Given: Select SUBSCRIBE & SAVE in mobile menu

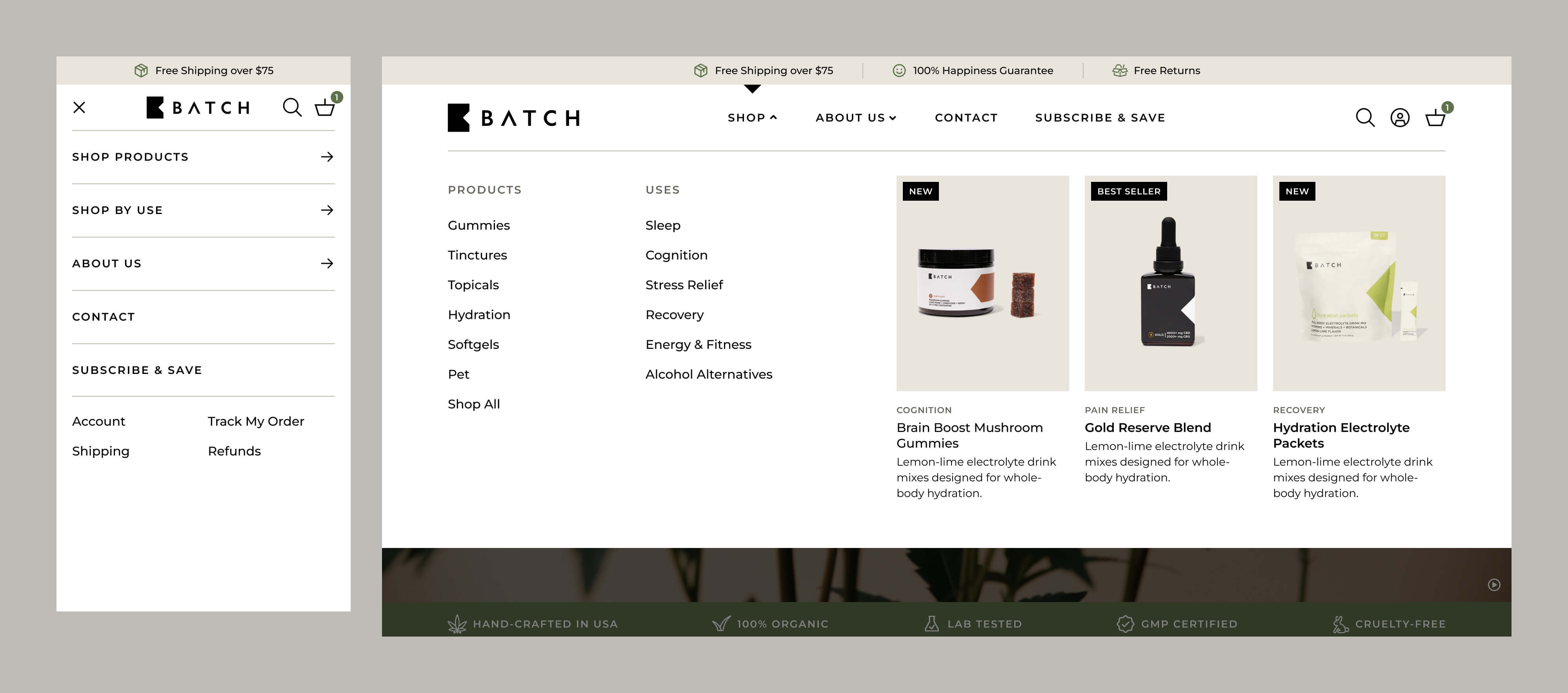Looking at the screenshot, I should [137, 370].
